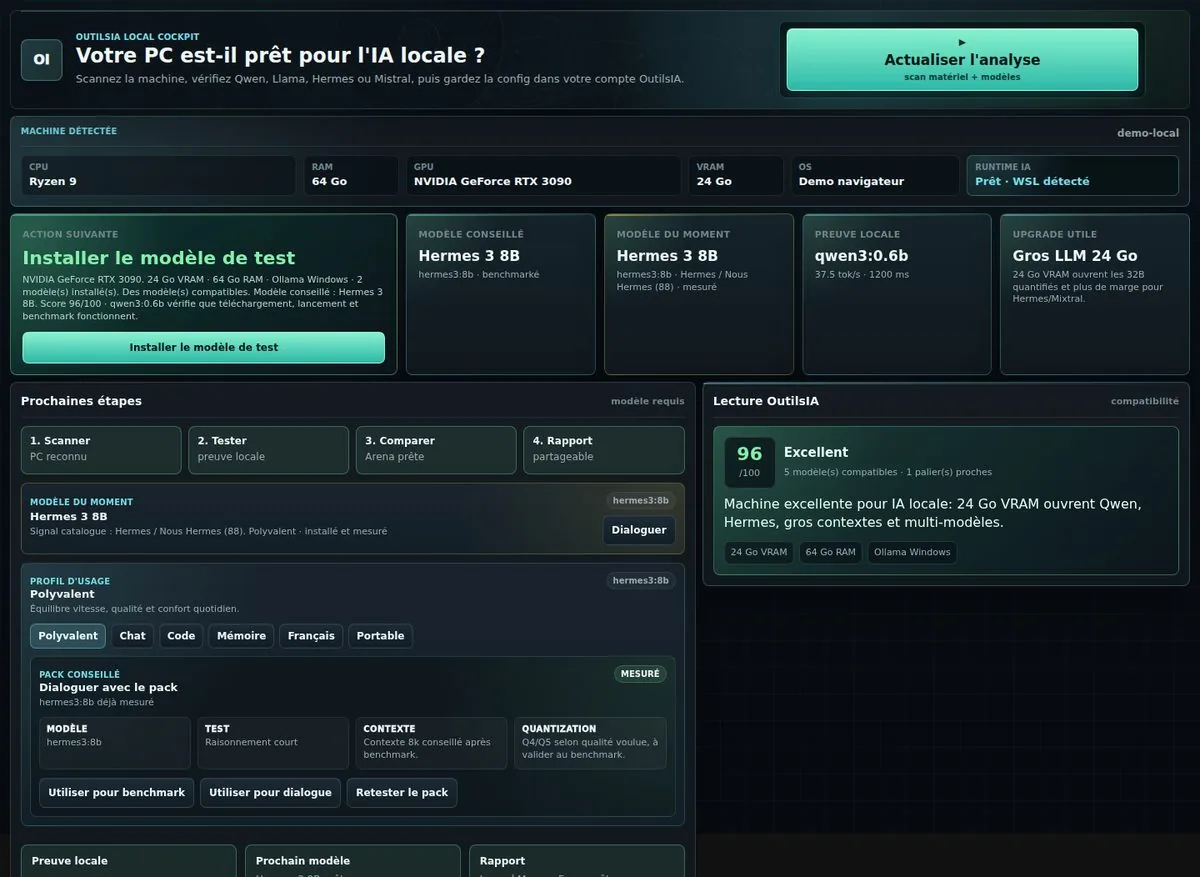Click the RAM 64 Go field

(351, 175)
